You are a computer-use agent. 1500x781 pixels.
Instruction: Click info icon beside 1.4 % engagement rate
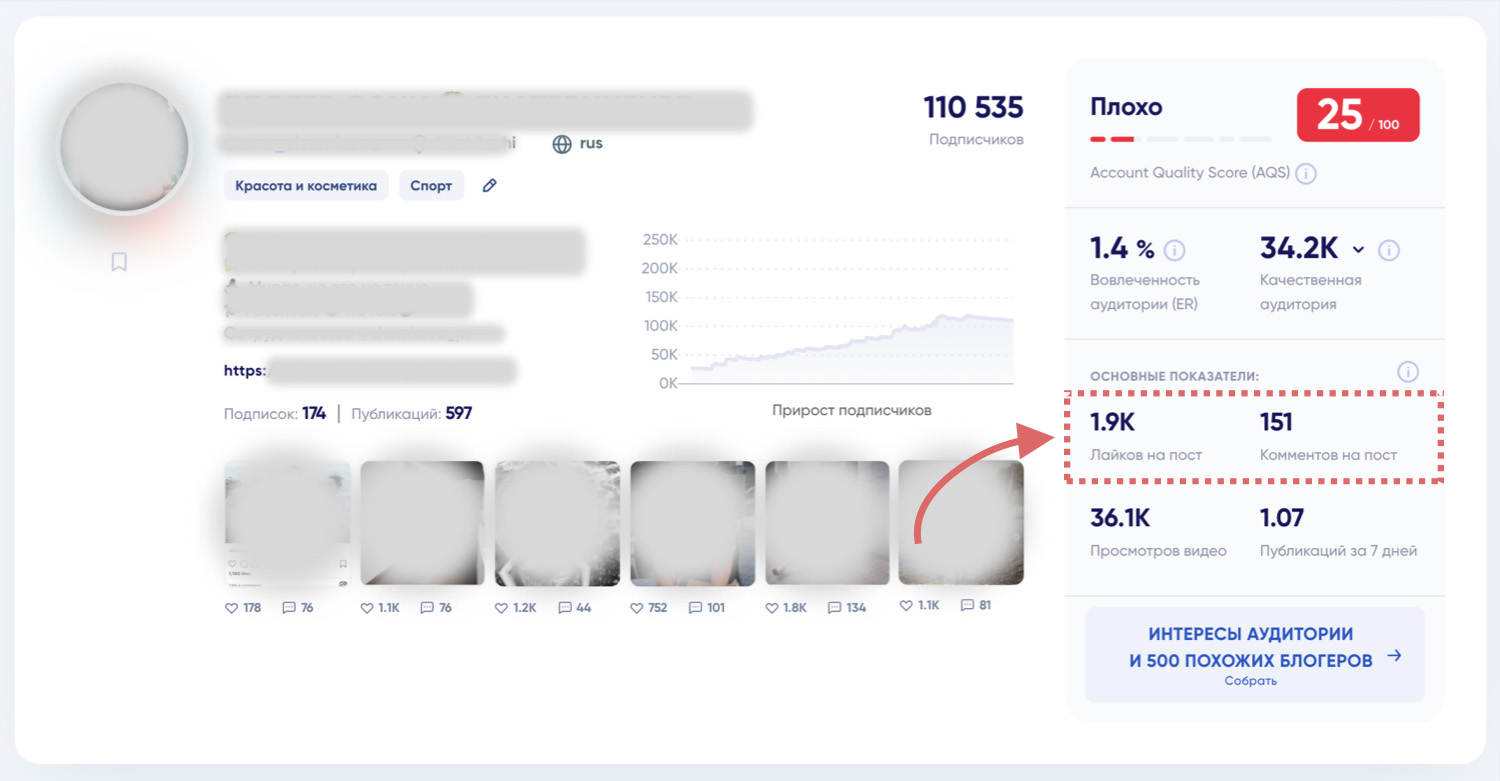pos(1175,250)
